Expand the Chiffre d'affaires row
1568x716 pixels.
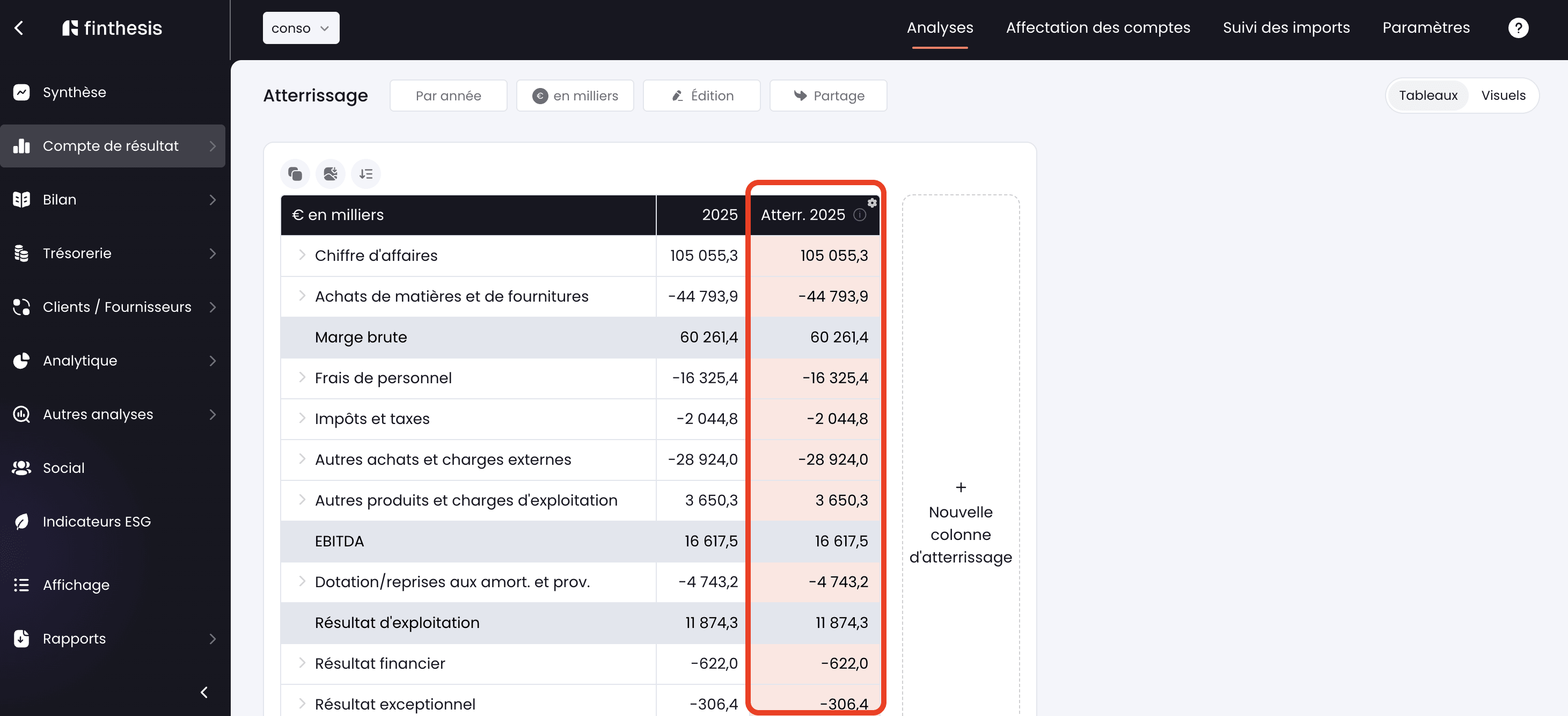coord(302,255)
